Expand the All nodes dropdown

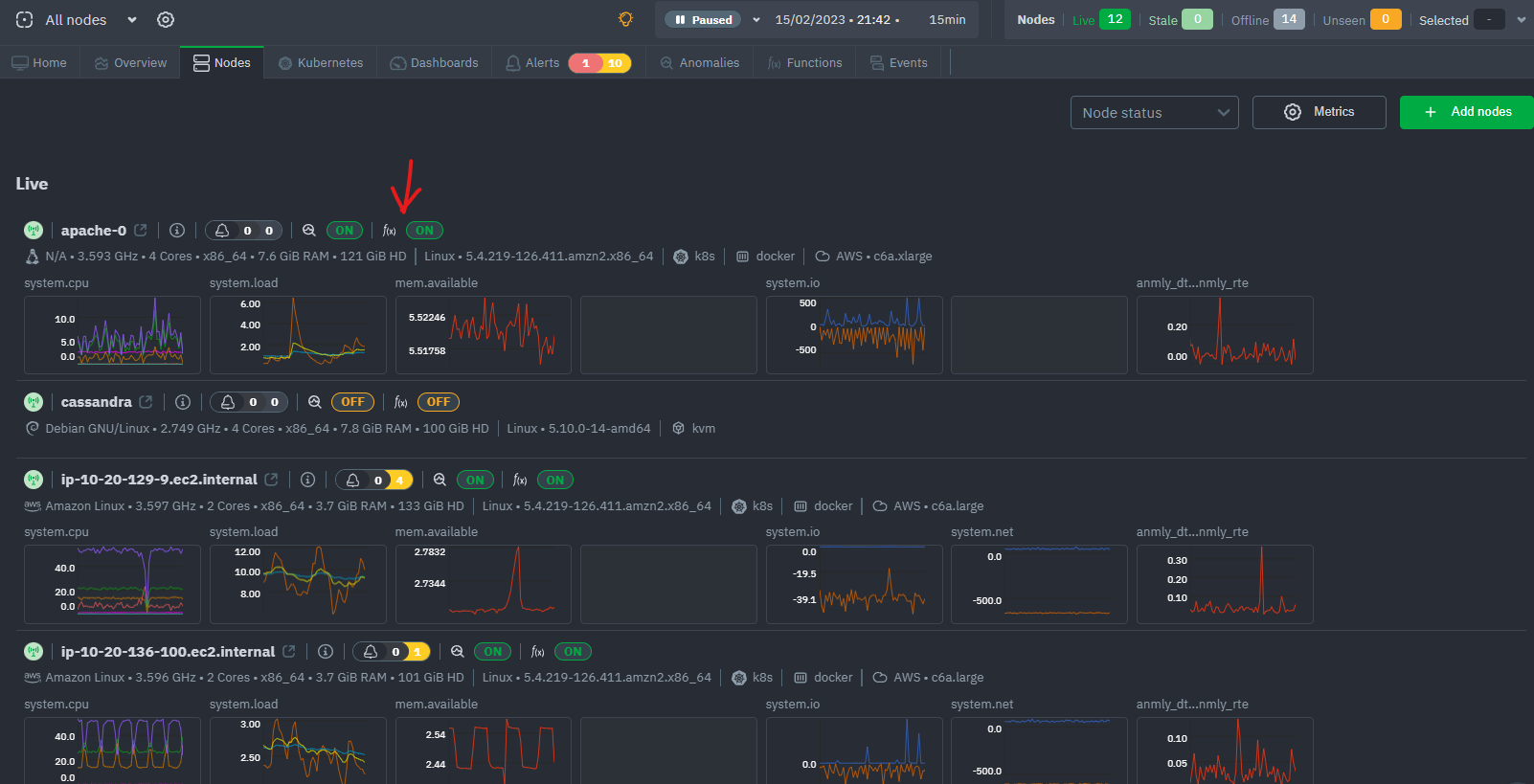tap(132, 20)
